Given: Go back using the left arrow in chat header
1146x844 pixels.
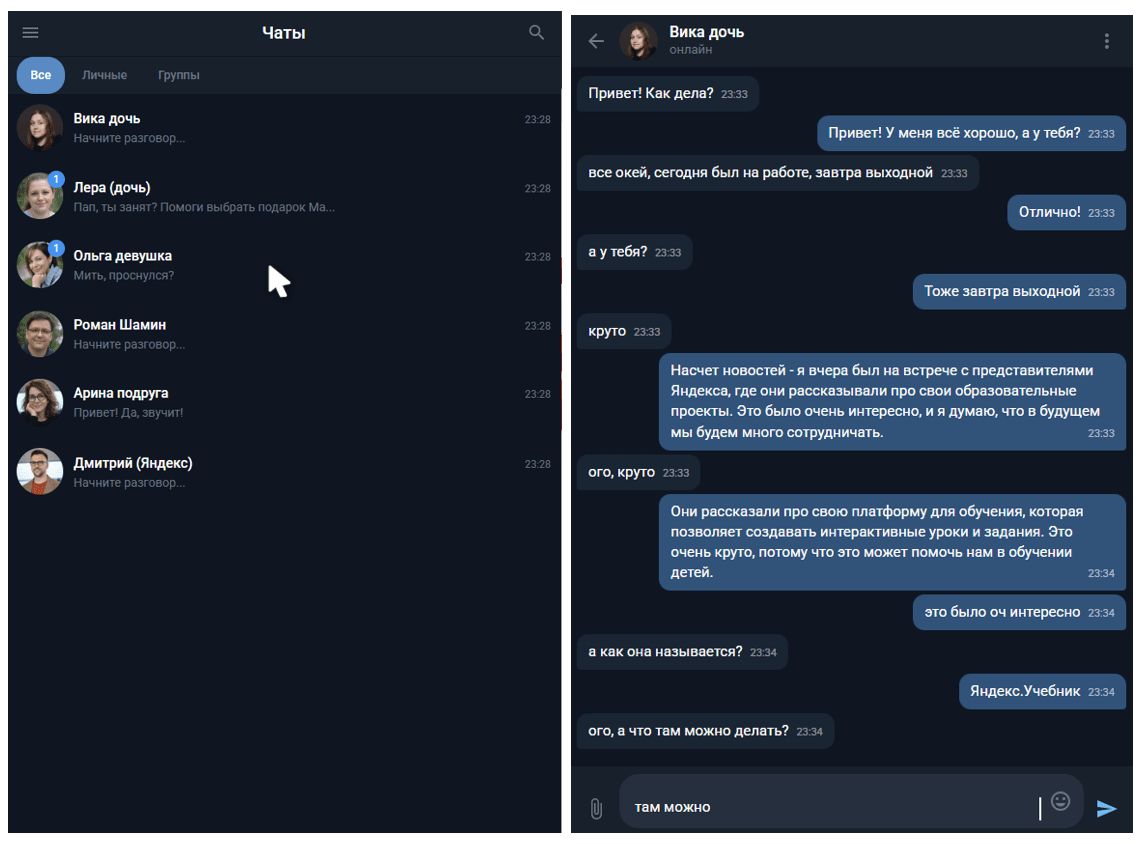Looking at the screenshot, I should (595, 40).
